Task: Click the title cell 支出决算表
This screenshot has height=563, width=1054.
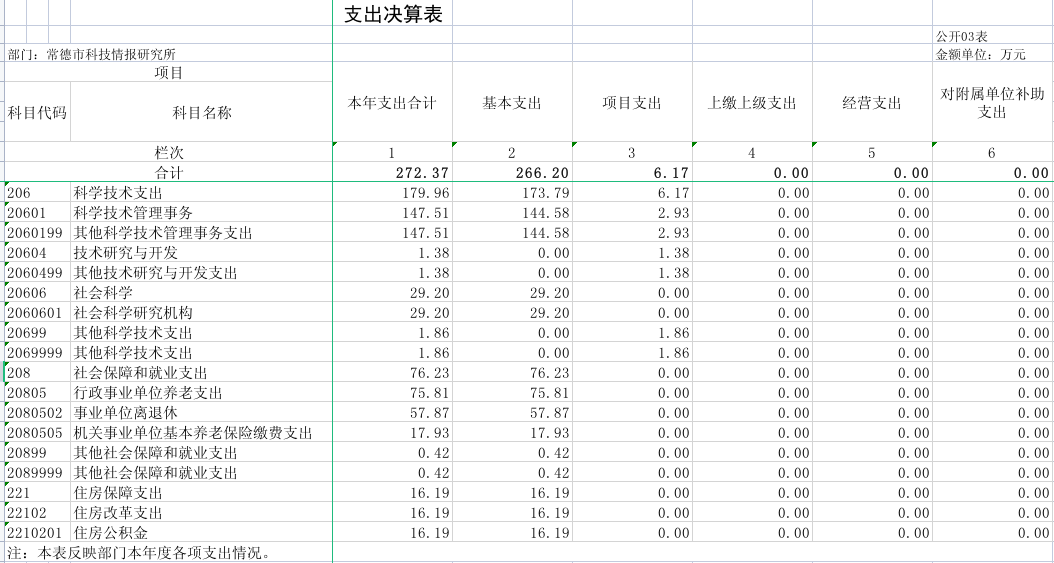Action: pos(392,15)
